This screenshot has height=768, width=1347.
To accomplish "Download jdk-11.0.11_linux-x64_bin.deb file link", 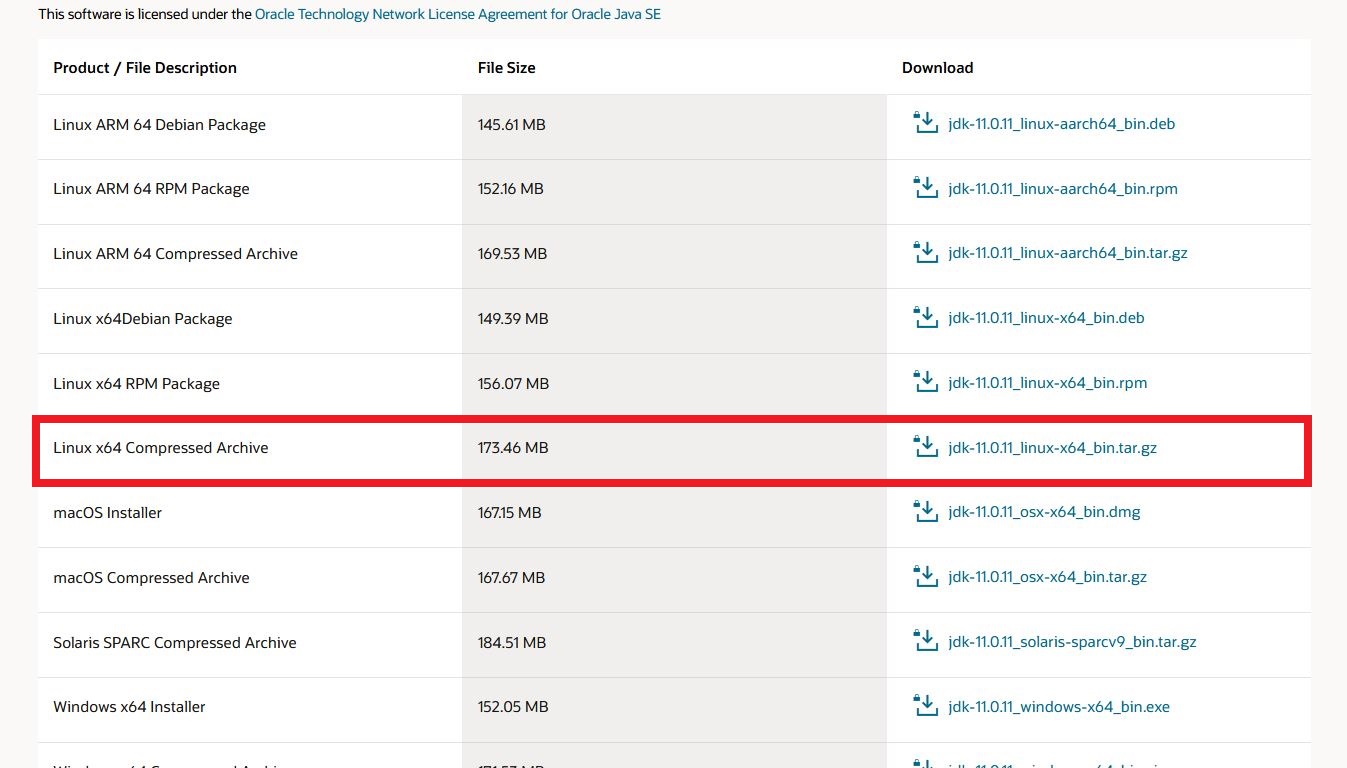I will (x=1046, y=318).
